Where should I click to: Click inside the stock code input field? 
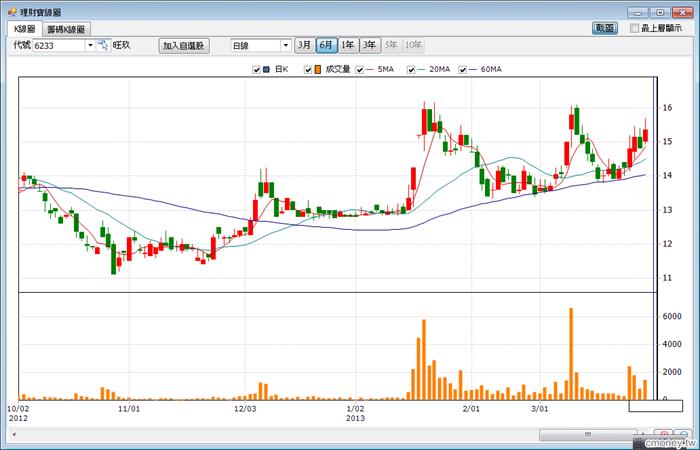coord(58,46)
